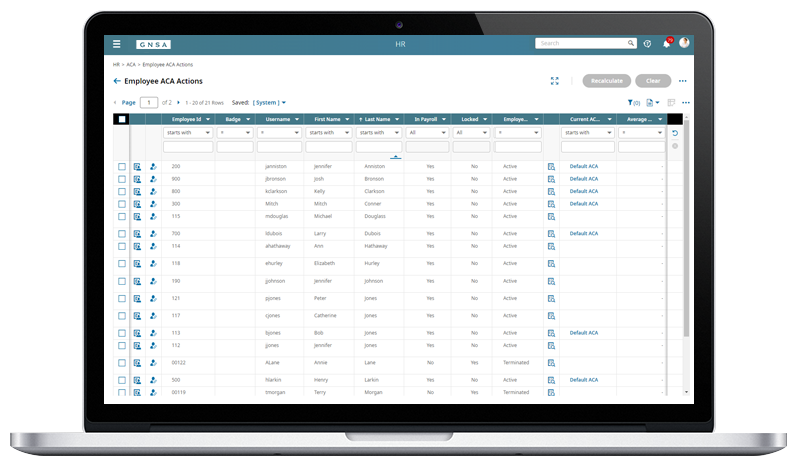Open employee profile icon for jbronson row

click(x=153, y=179)
